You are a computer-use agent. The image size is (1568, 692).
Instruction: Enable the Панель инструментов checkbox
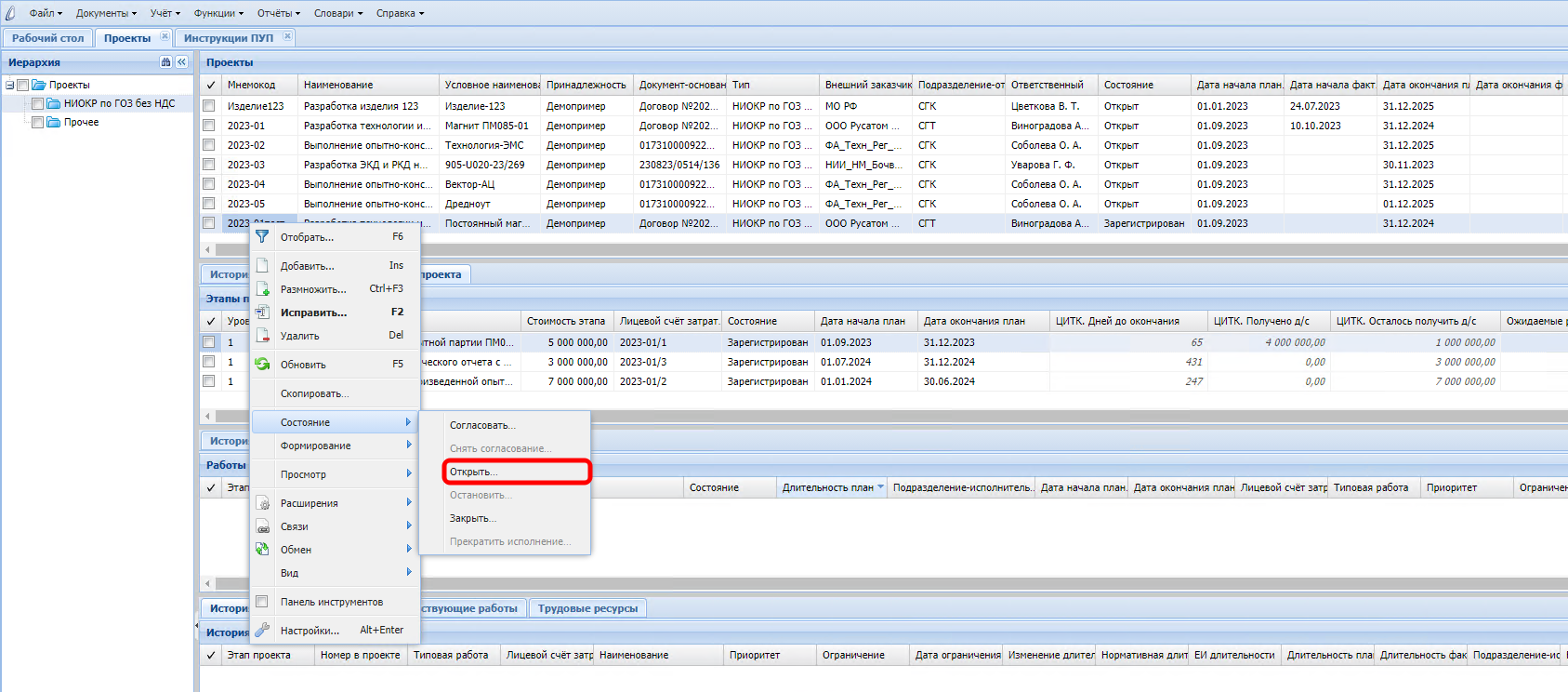[x=262, y=602]
